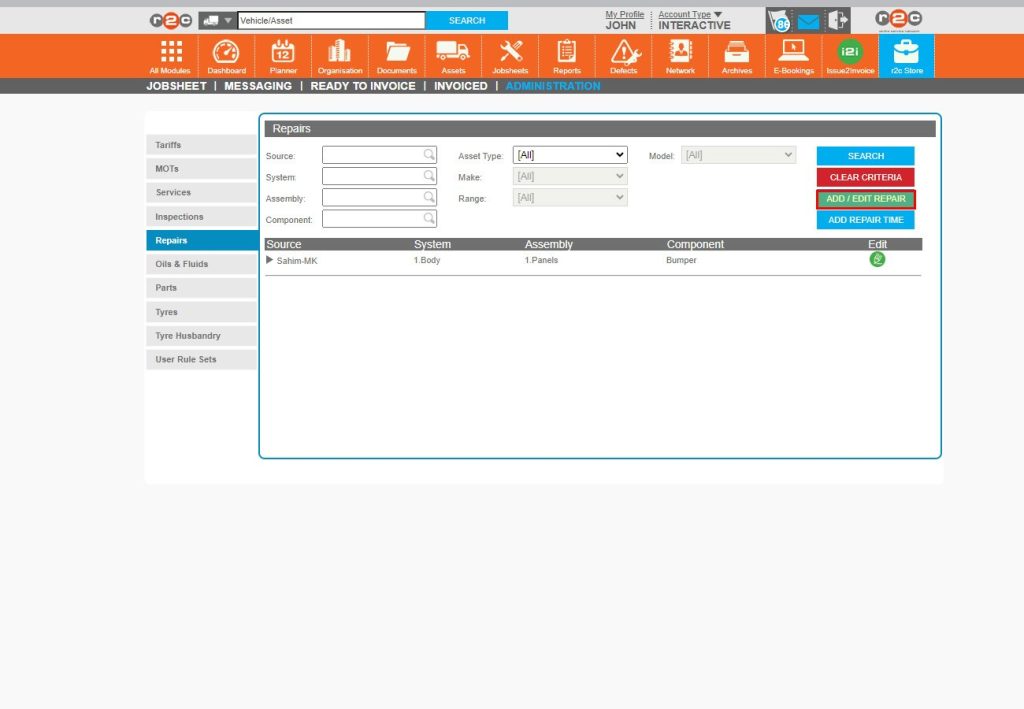Screen dimensions: 1024x709
Task: Select Oils & Fluids in the sidebar
Action: pyautogui.click(x=202, y=264)
